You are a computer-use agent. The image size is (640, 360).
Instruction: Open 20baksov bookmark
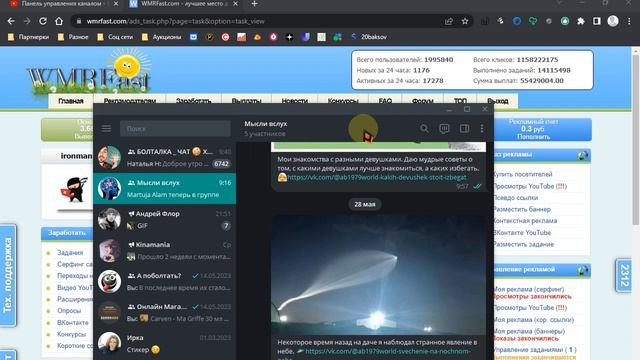pyautogui.click(x=369, y=37)
